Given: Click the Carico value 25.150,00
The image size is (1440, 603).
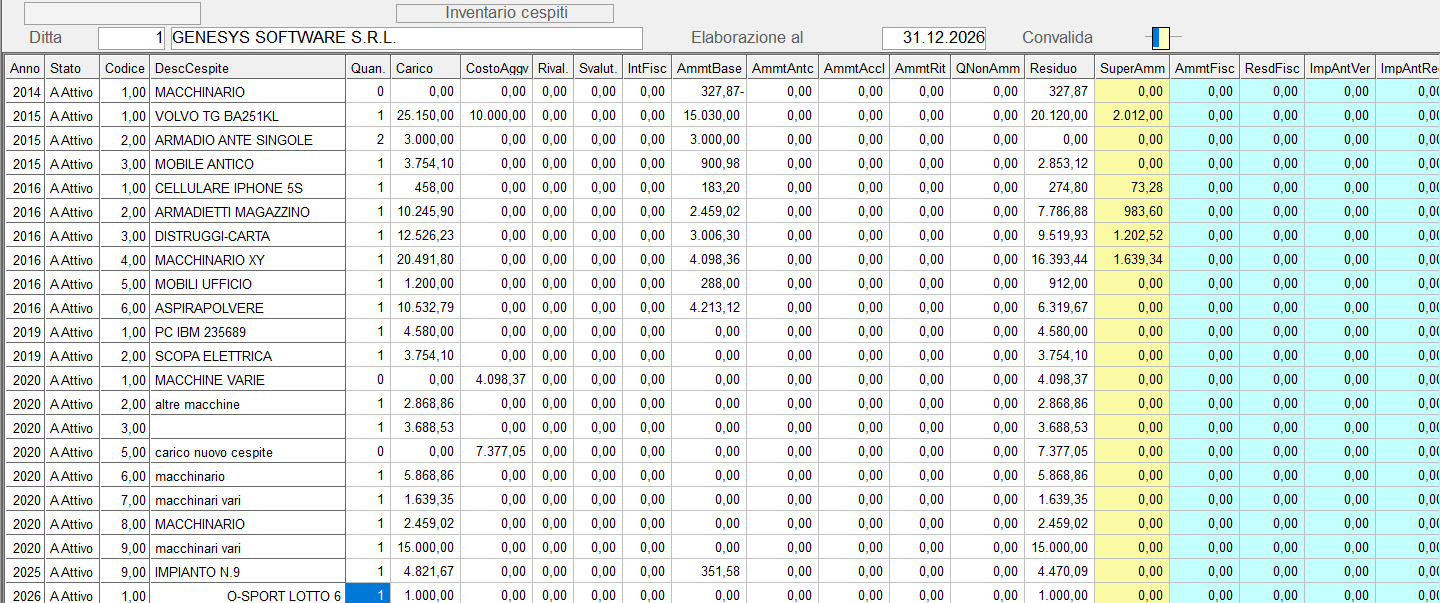Looking at the screenshot, I should coord(425,116).
